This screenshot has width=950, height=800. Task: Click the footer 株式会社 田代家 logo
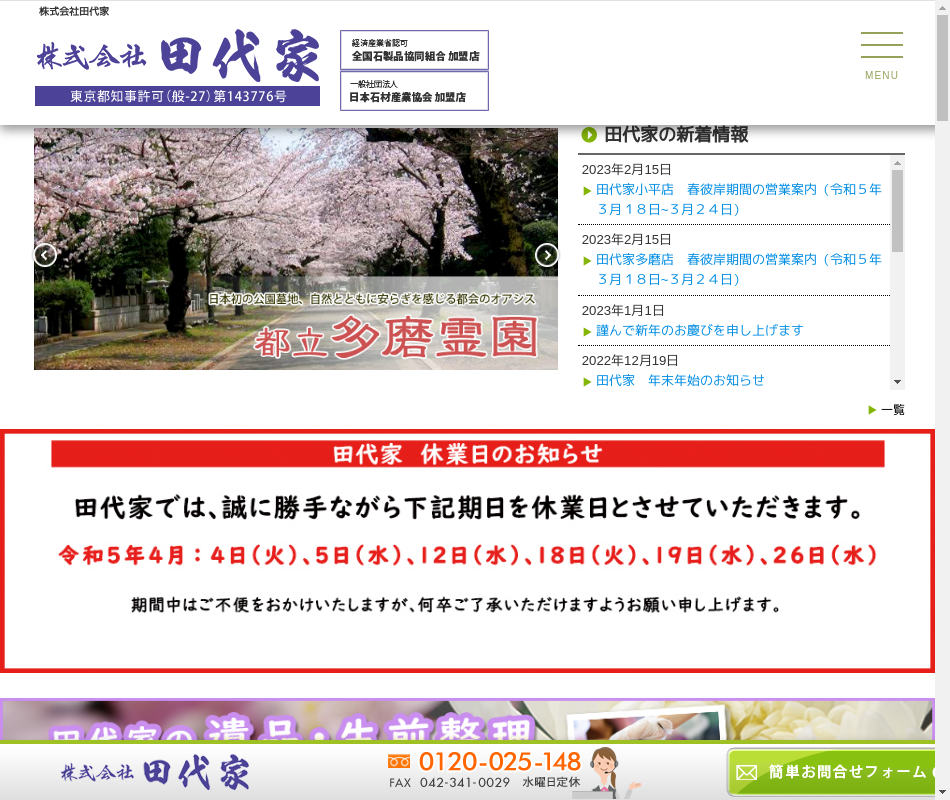point(155,772)
